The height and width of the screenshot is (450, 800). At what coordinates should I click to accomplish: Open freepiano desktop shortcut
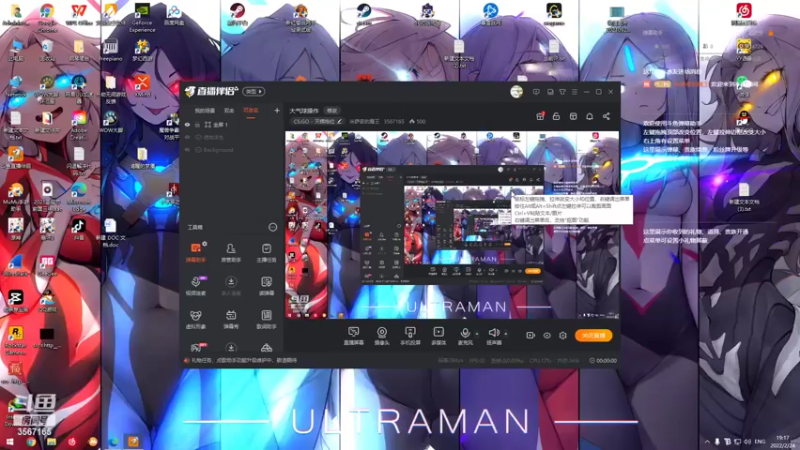(111, 51)
